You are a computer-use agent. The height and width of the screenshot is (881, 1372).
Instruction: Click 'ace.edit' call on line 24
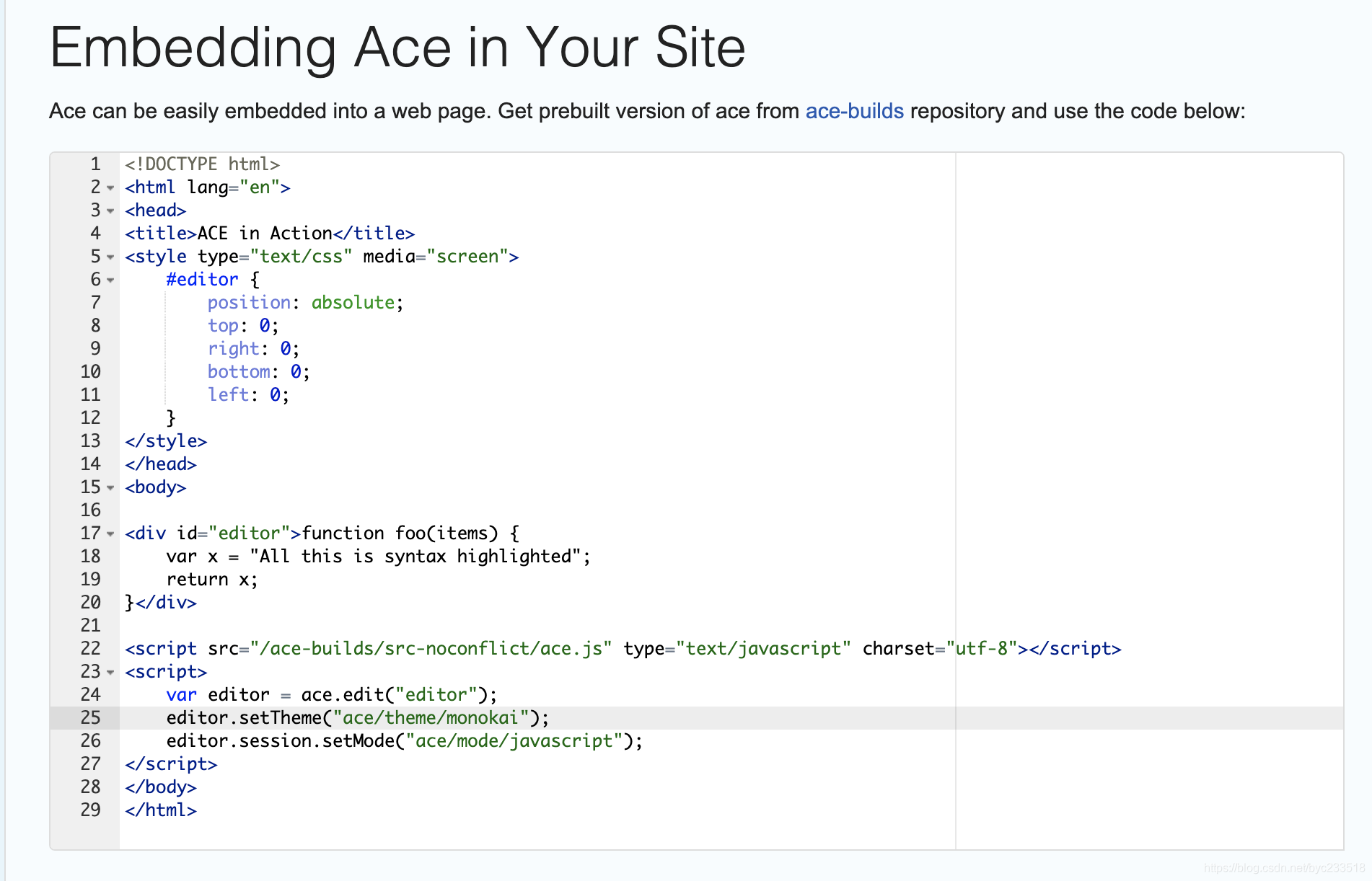pyautogui.click(x=342, y=695)
